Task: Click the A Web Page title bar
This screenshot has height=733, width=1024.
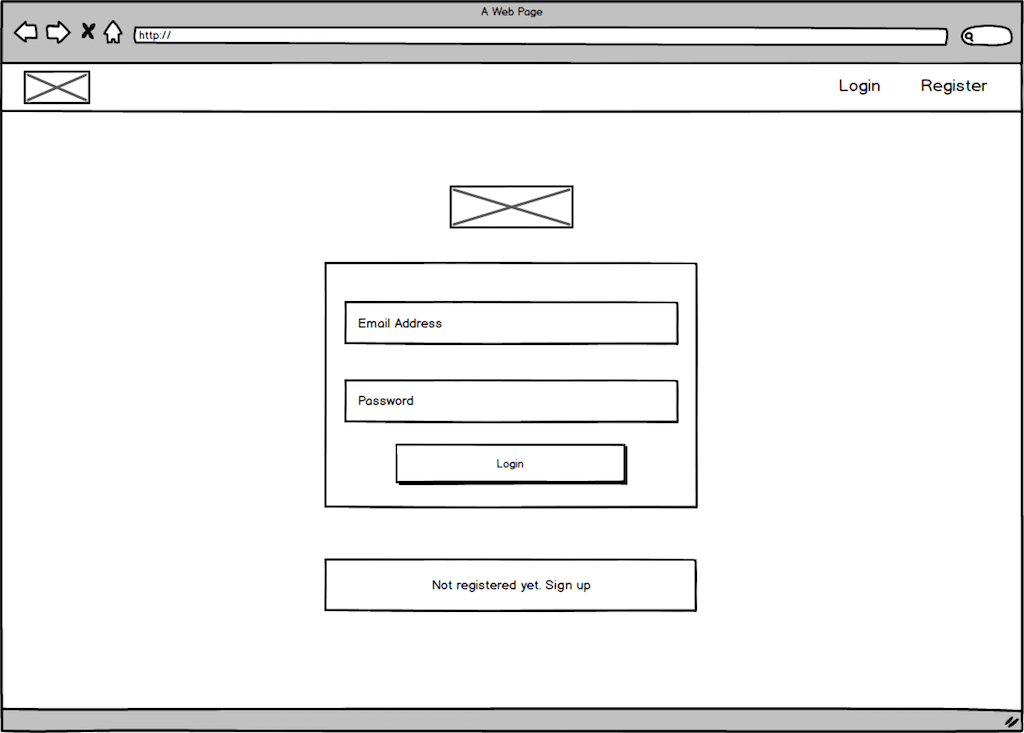Action: click(511, 11)
